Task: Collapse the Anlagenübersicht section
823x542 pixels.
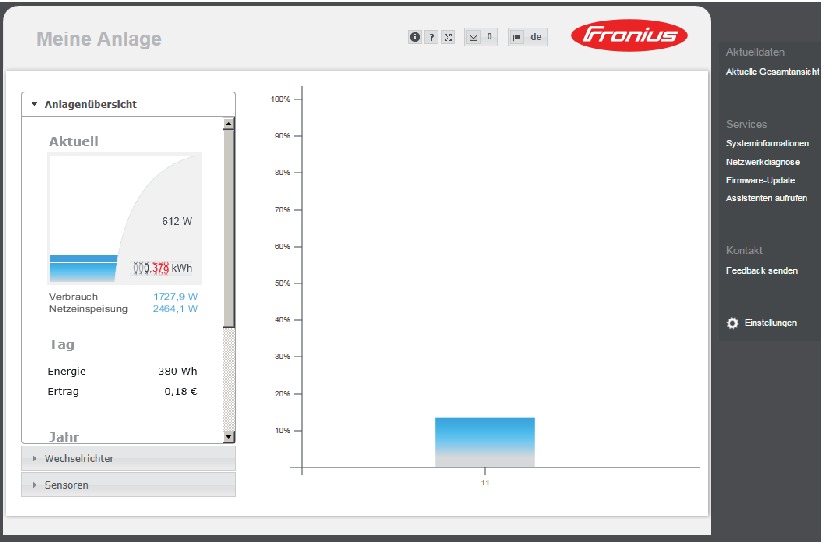Action: (x=90, y=104)
